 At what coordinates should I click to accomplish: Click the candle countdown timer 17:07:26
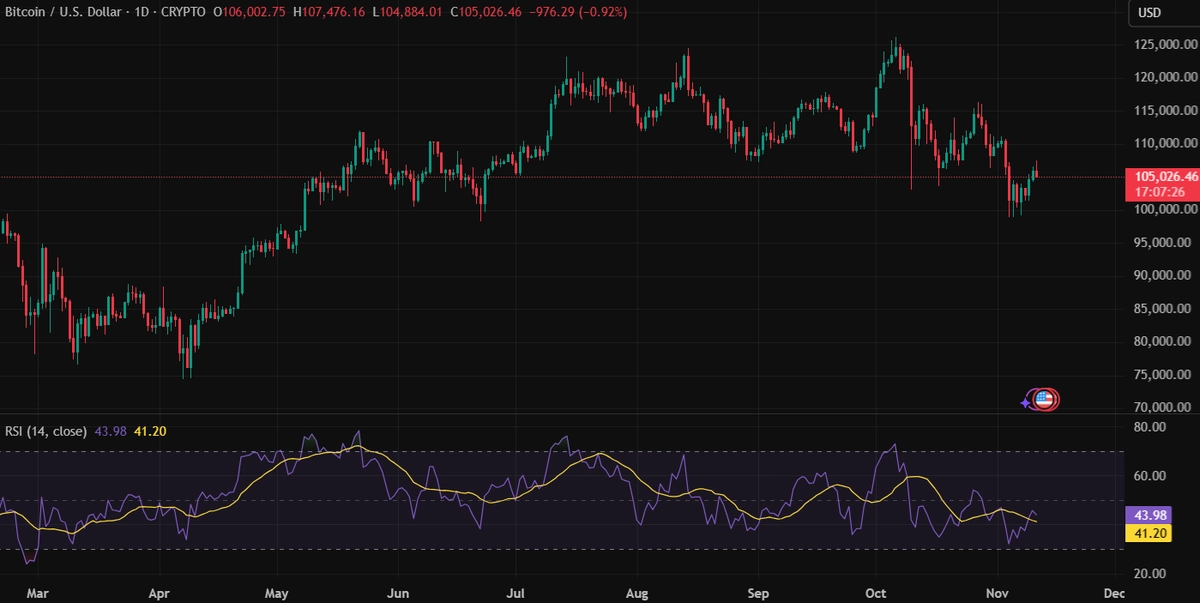pos(1160,191)
